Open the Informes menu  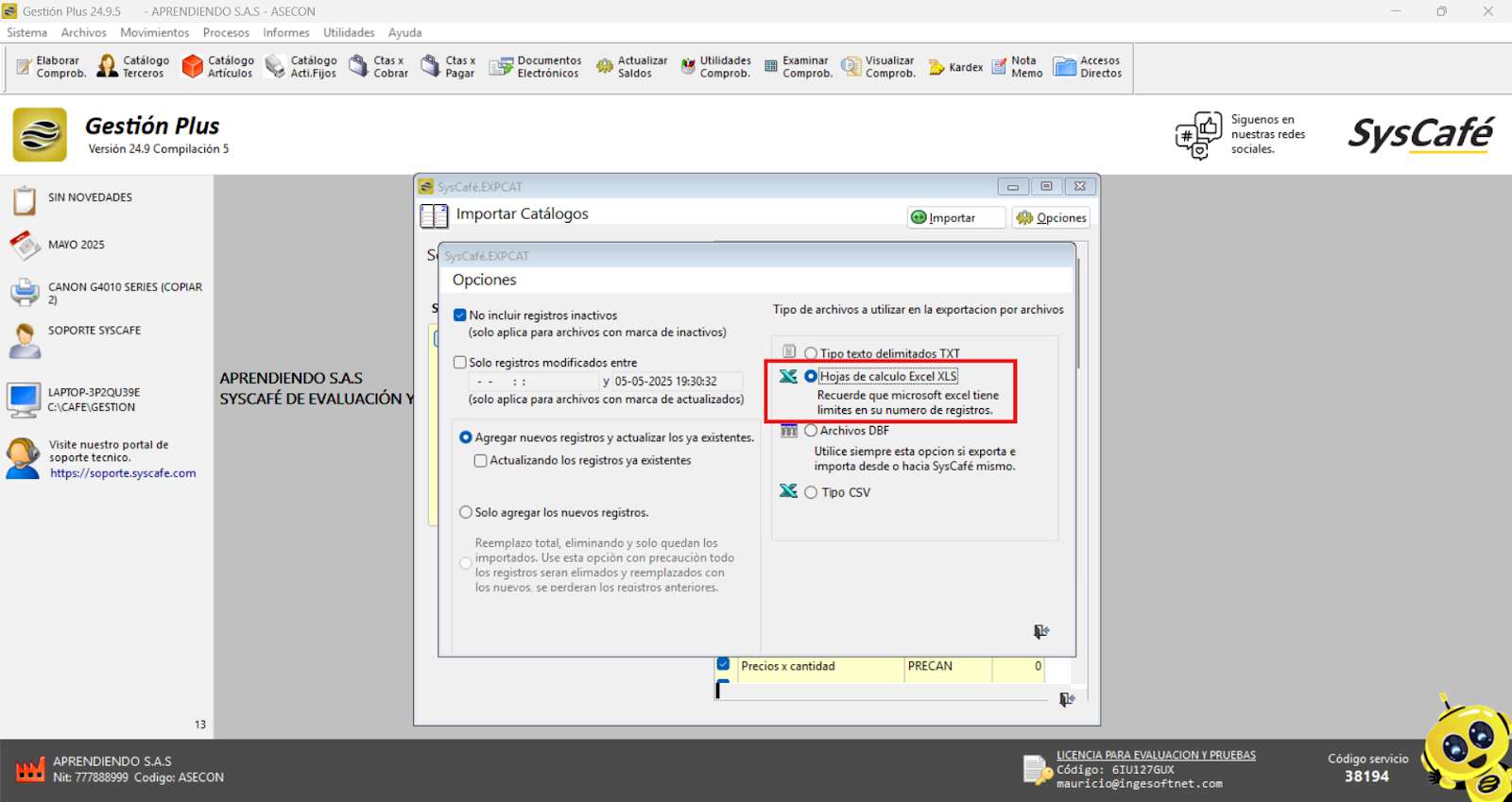[285, 32]
